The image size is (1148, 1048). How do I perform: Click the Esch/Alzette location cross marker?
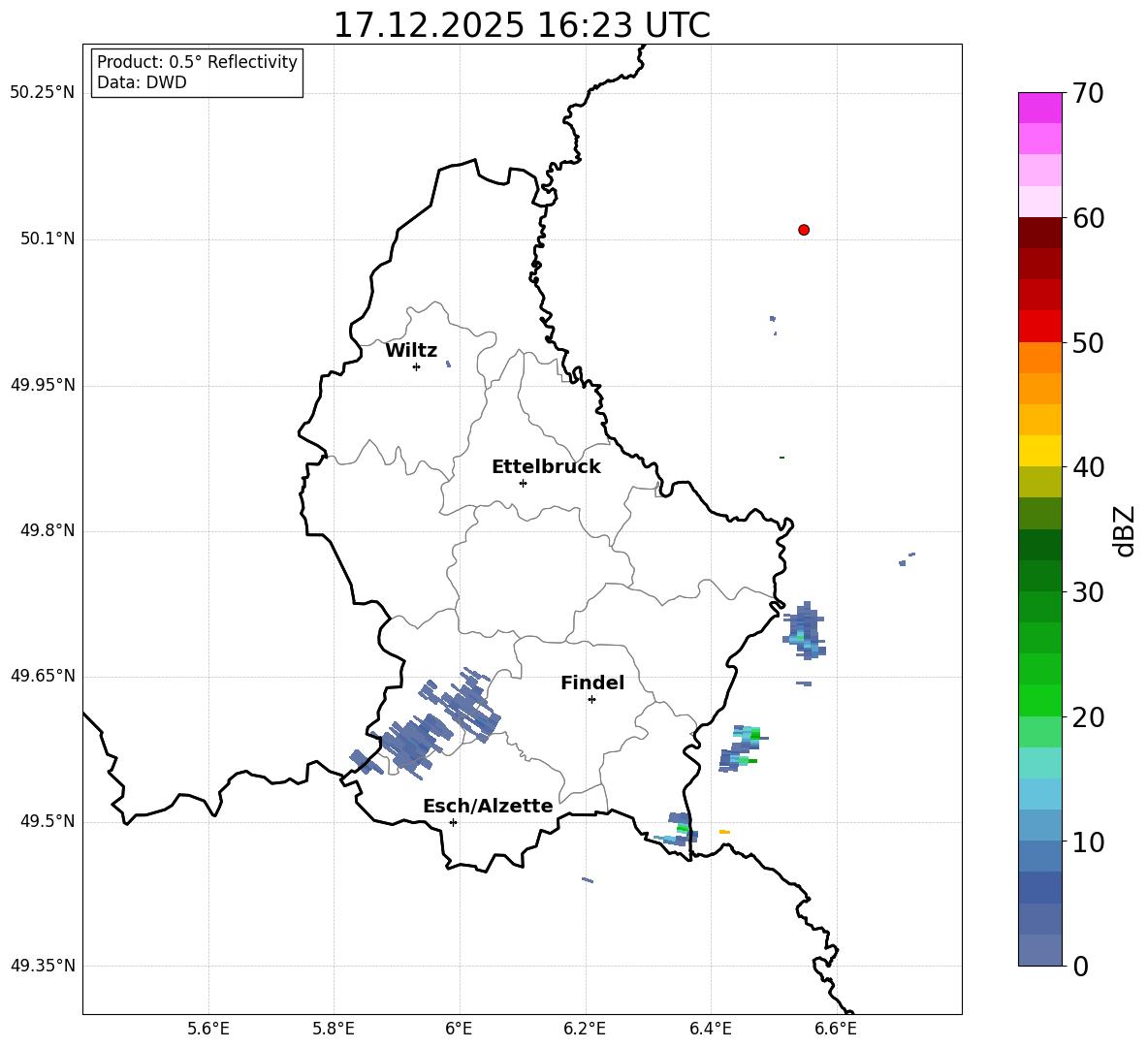(453, 822)
